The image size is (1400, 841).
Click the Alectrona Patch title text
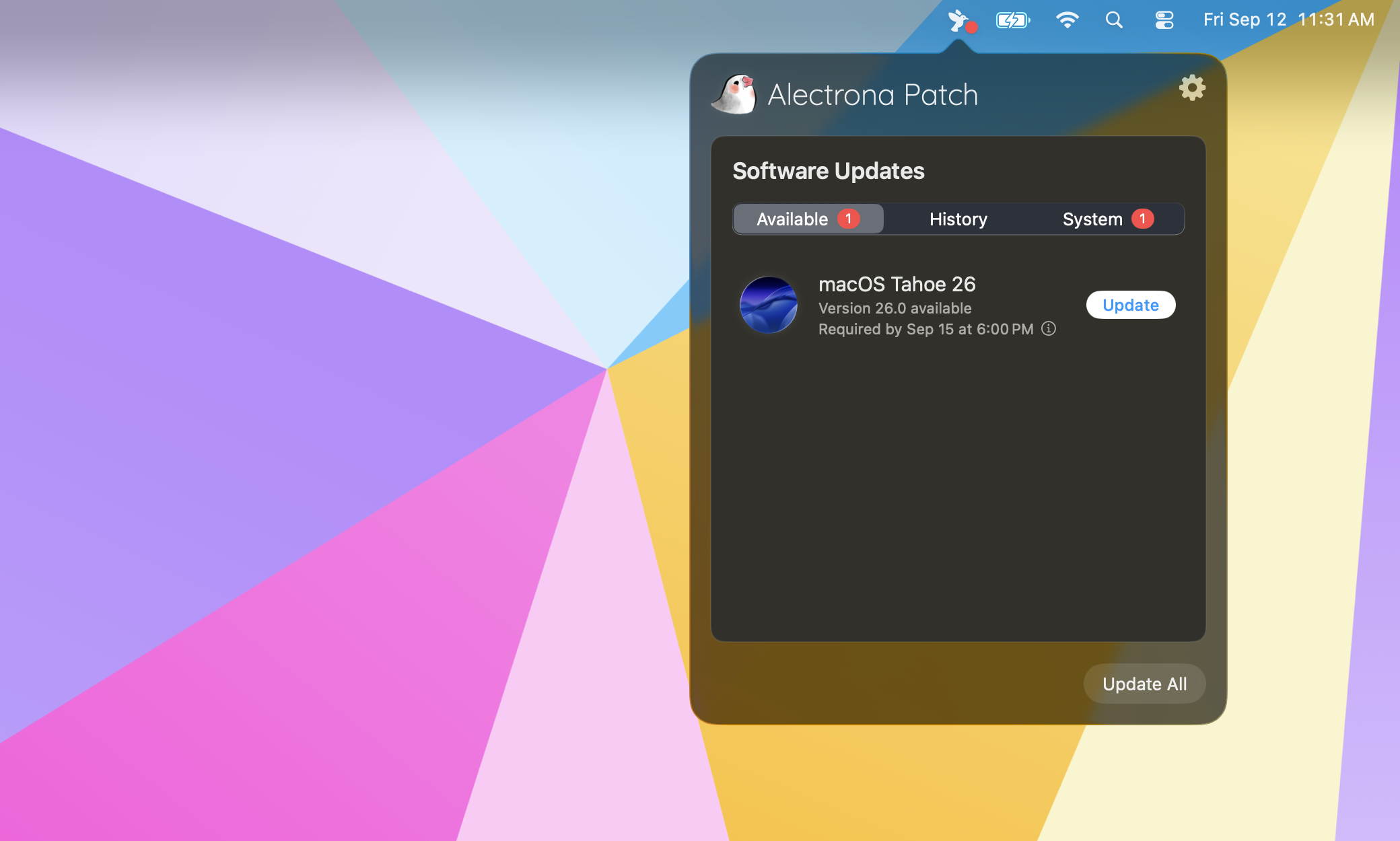(873, 95)
